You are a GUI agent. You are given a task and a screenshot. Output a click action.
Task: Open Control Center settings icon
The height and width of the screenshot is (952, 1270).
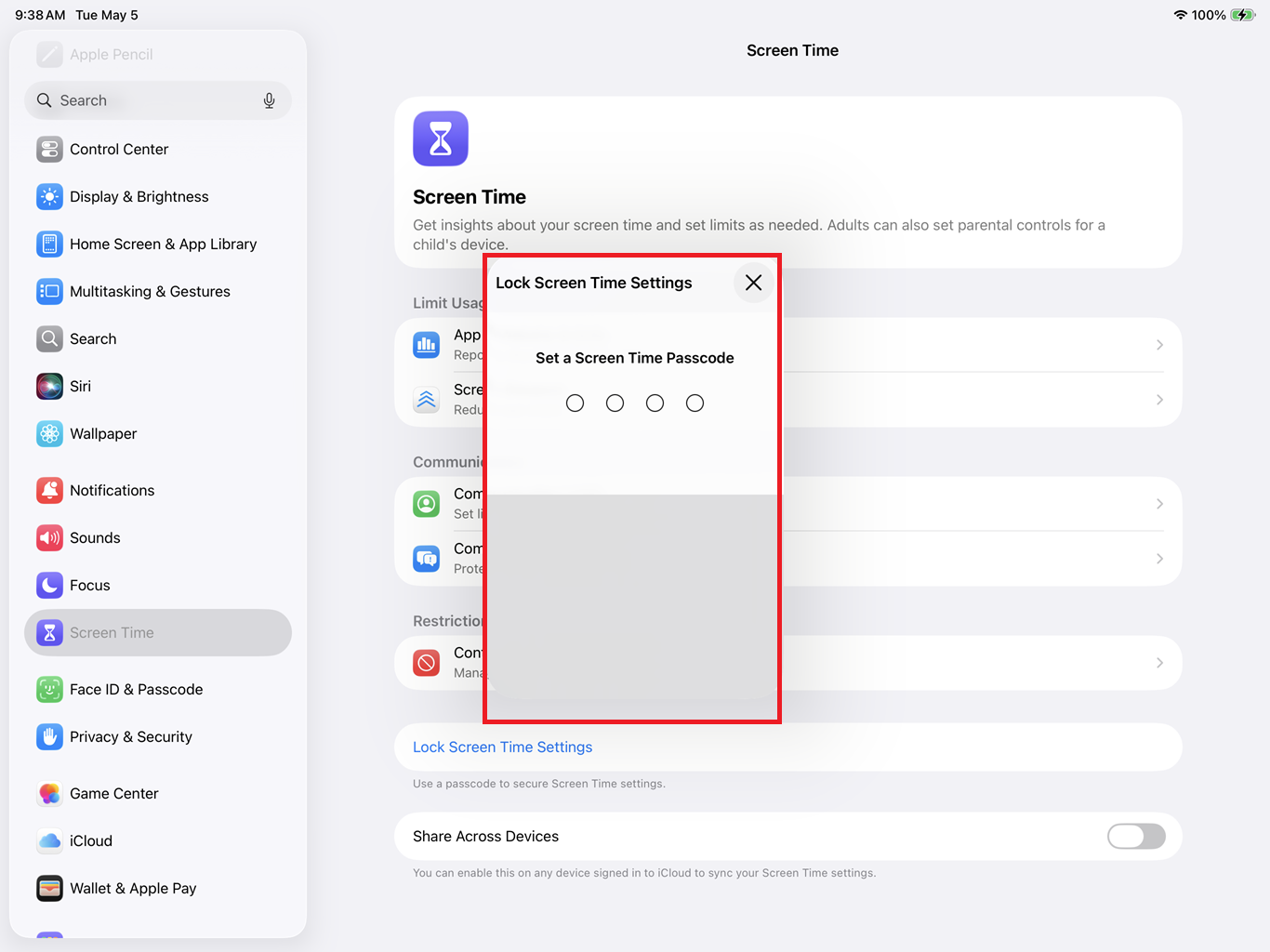click(x=49, y=149)
